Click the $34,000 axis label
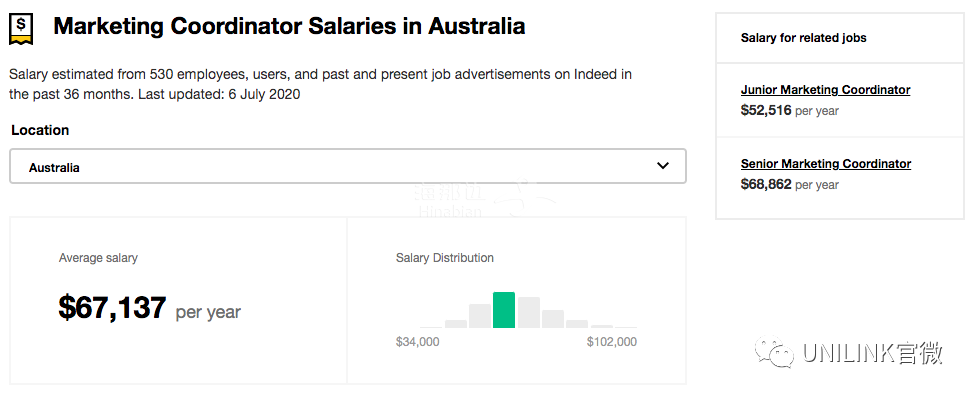The image size is (974, 396). 417,342
